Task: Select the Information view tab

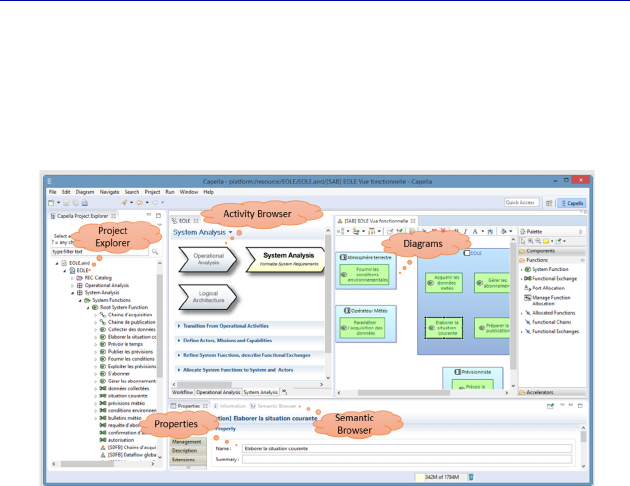Action: coord(229,406)
